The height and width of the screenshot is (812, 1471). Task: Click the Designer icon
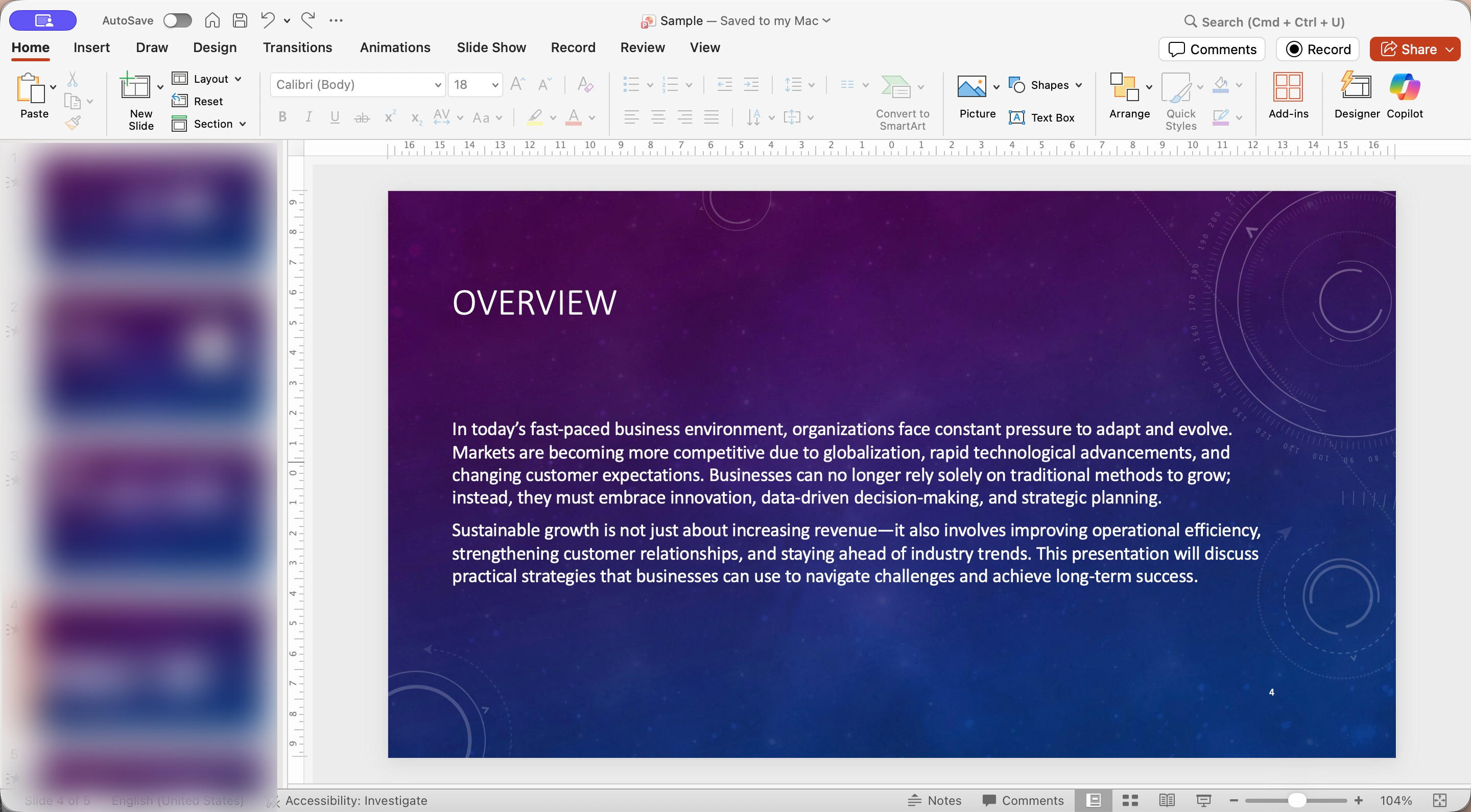point(1356,94)
